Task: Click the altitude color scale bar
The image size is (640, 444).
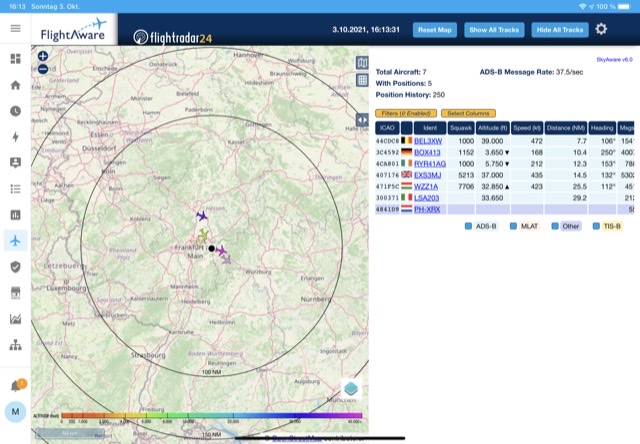Action: [x=211, y=416]
